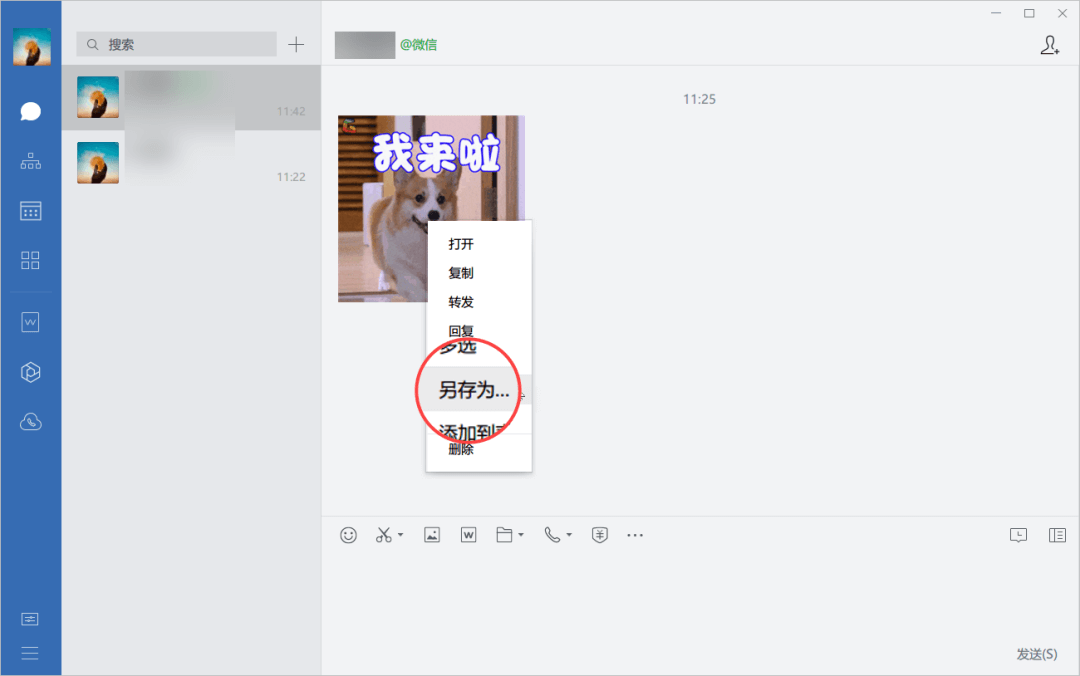
Task: Click the profile avatar in sidebar
Action: (x=32, y=47)
